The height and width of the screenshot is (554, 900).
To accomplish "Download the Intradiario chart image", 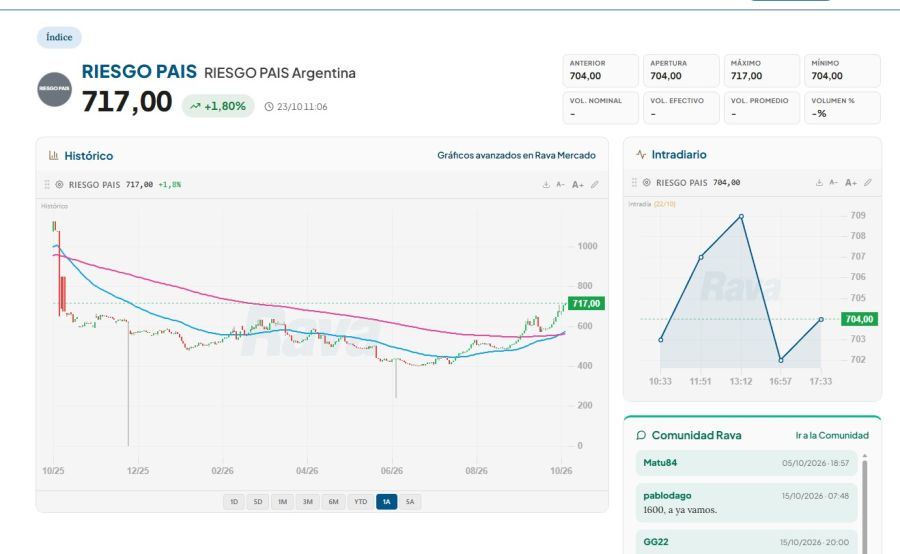I will pyautogui.click(x=819, y=183).
